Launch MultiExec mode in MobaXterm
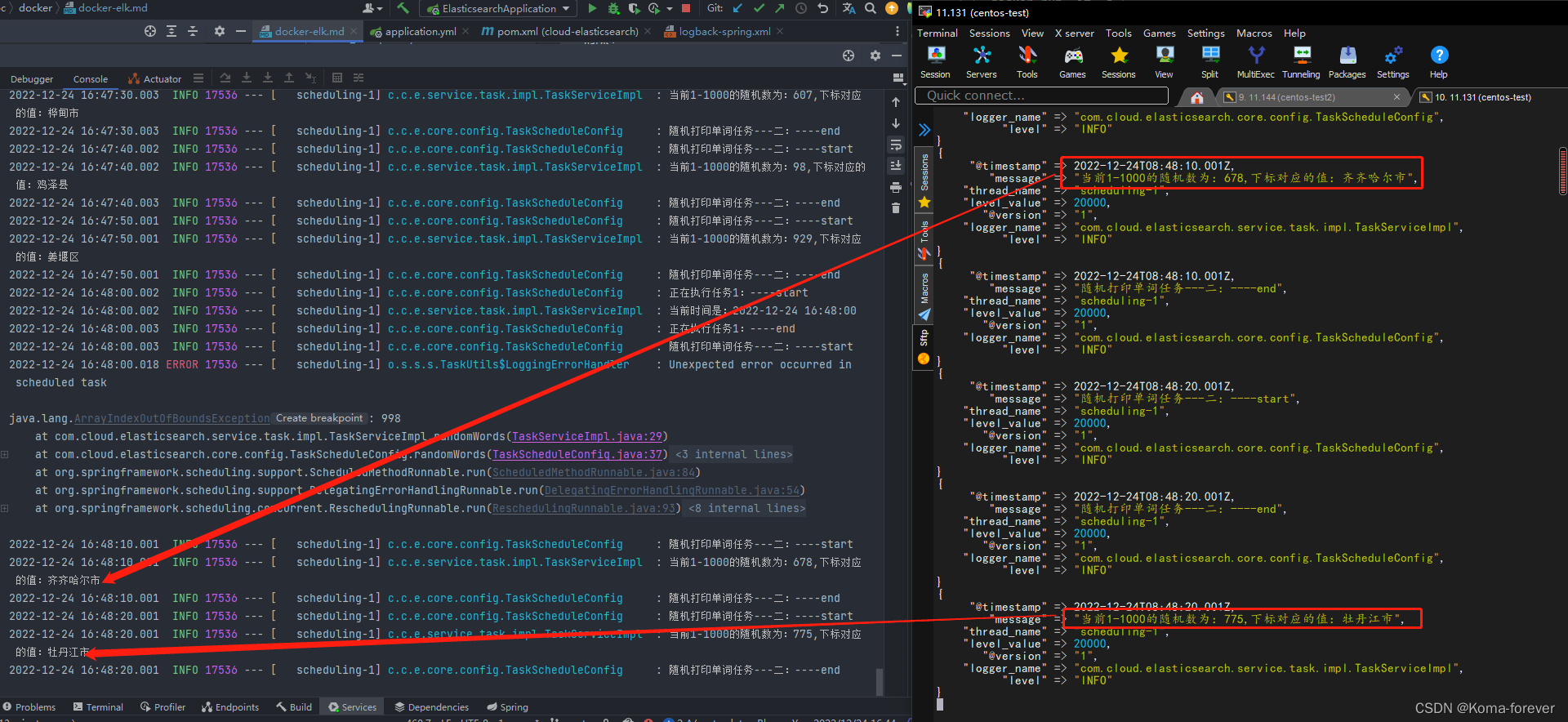 click(x=1256, y=62)
